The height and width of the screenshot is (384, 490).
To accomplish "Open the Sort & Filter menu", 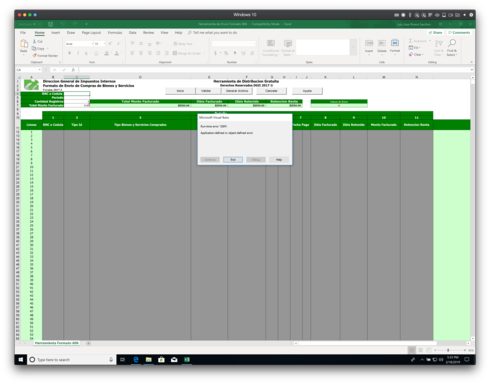I will click(x=439, y=47).
